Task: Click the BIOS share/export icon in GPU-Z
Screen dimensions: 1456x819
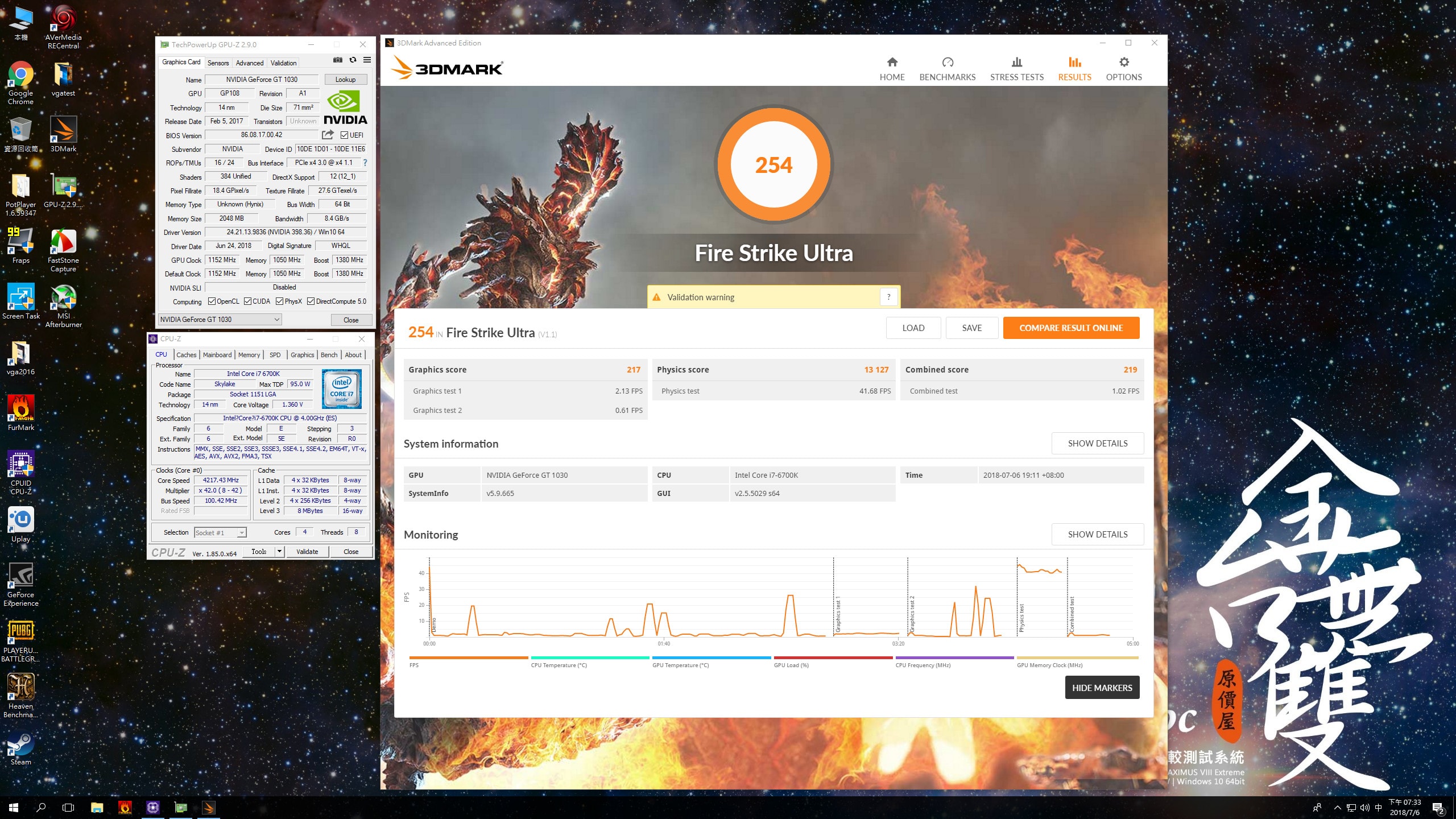Action: (x=328, y=135)
